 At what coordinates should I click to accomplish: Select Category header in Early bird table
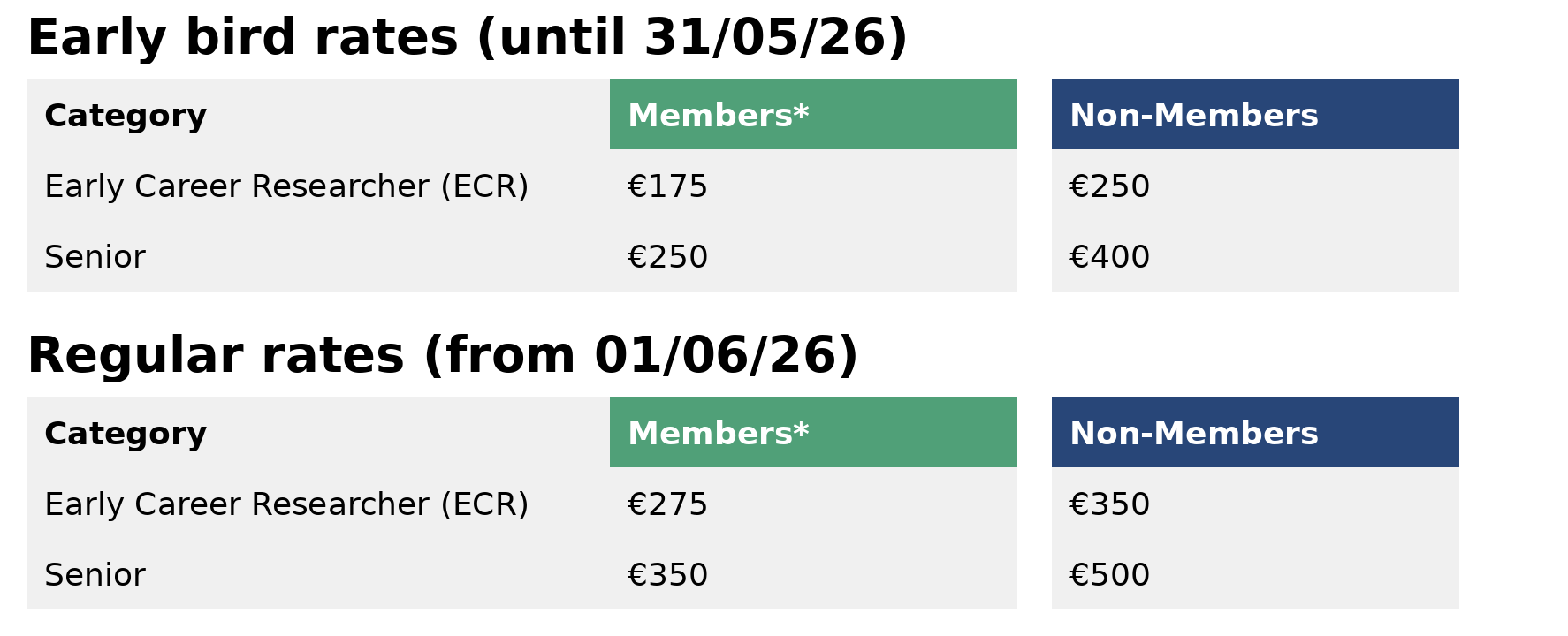tap(126, 115)
